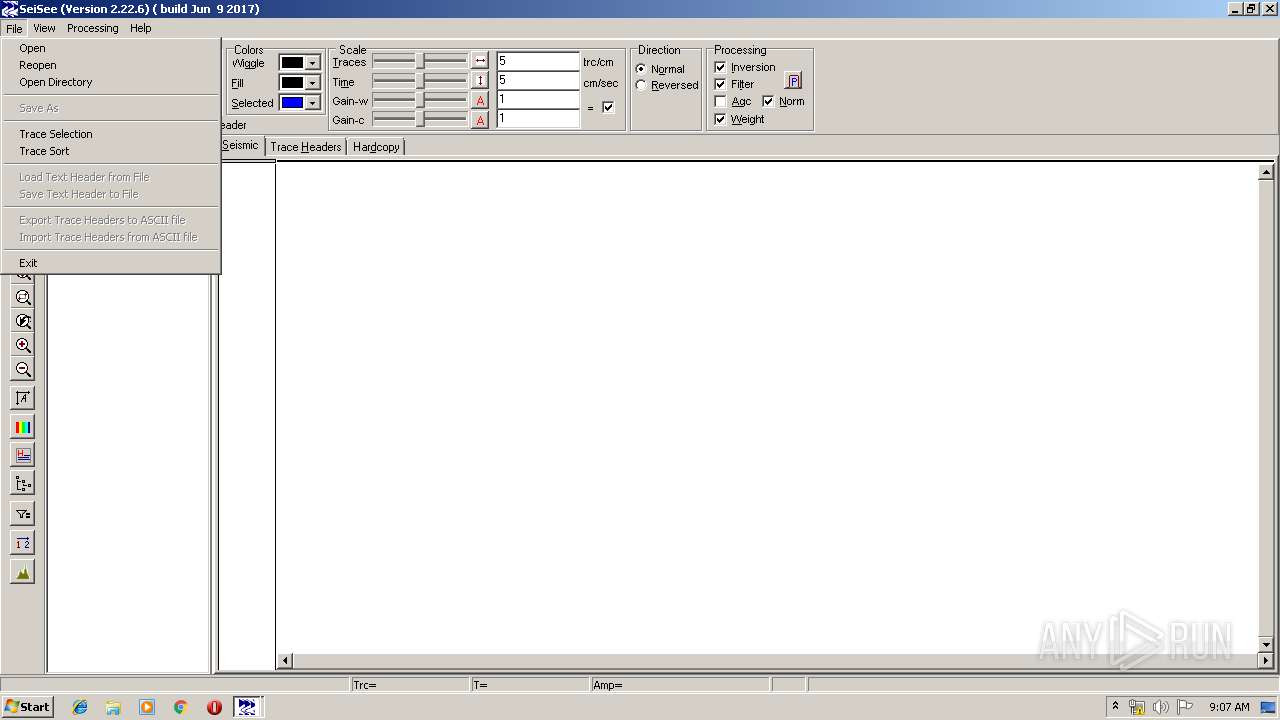This screenshot has height=720, width=1280.
Task: Click the Gain-c reset A button
Action: pyautogui.click(x=480, y=120)
